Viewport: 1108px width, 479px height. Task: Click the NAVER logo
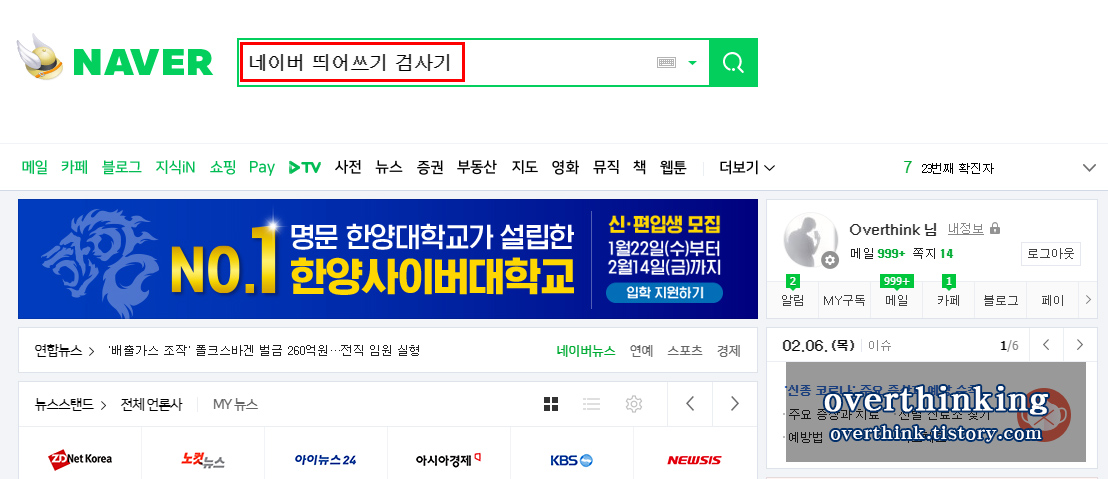tap(143, 63)
